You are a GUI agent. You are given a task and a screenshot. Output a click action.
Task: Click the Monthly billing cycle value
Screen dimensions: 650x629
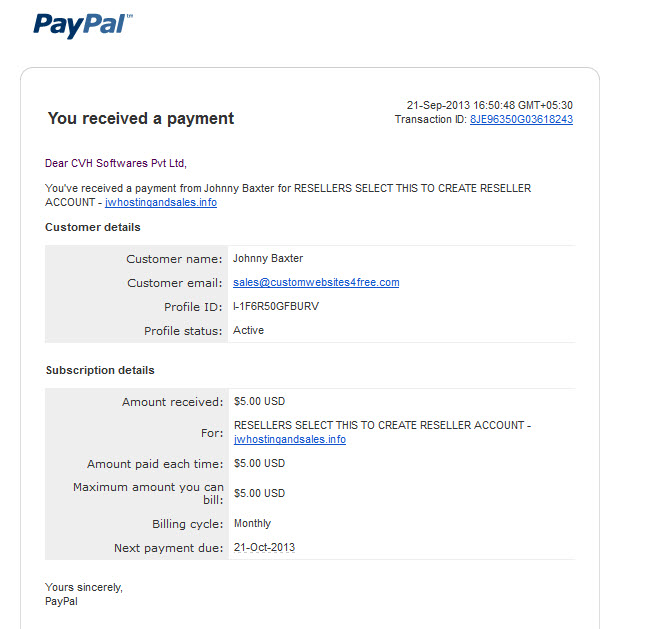click(252, 523)
